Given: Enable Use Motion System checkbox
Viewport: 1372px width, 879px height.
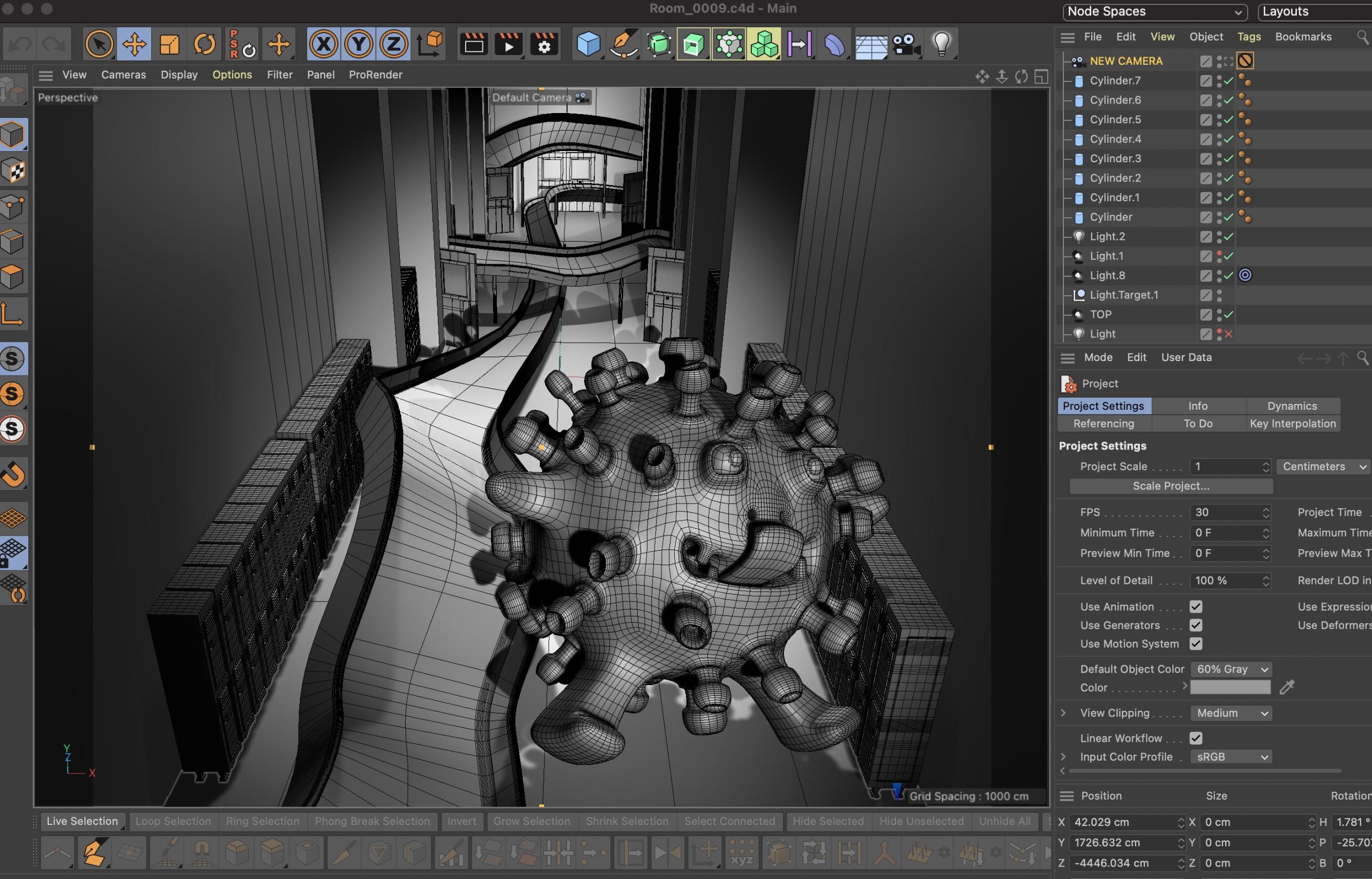Looking at the screenshot, I should (x=1197, y=643).
